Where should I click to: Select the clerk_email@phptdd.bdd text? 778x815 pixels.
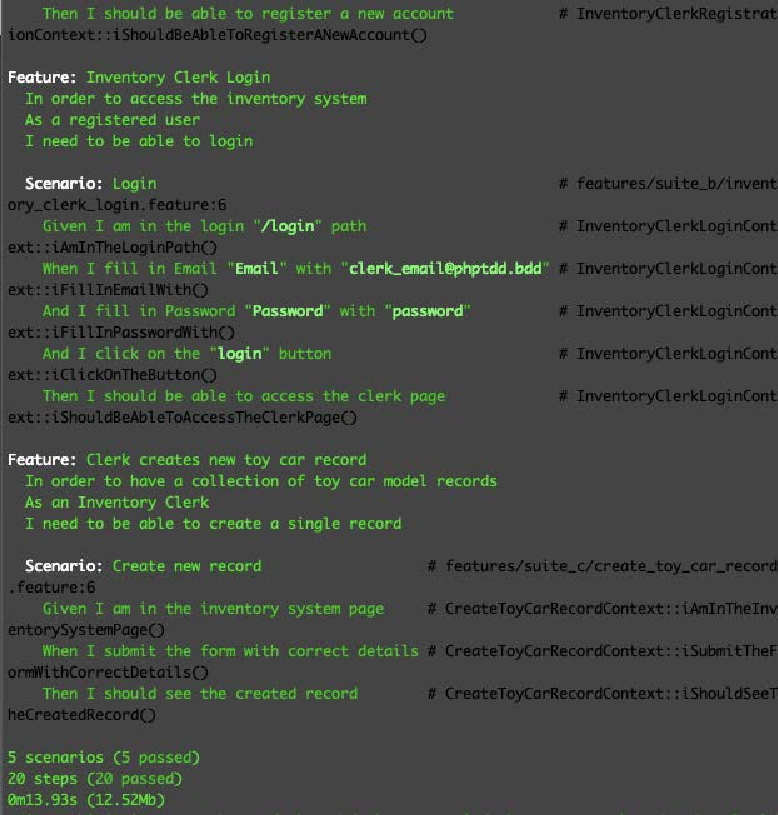coord(445,269)
